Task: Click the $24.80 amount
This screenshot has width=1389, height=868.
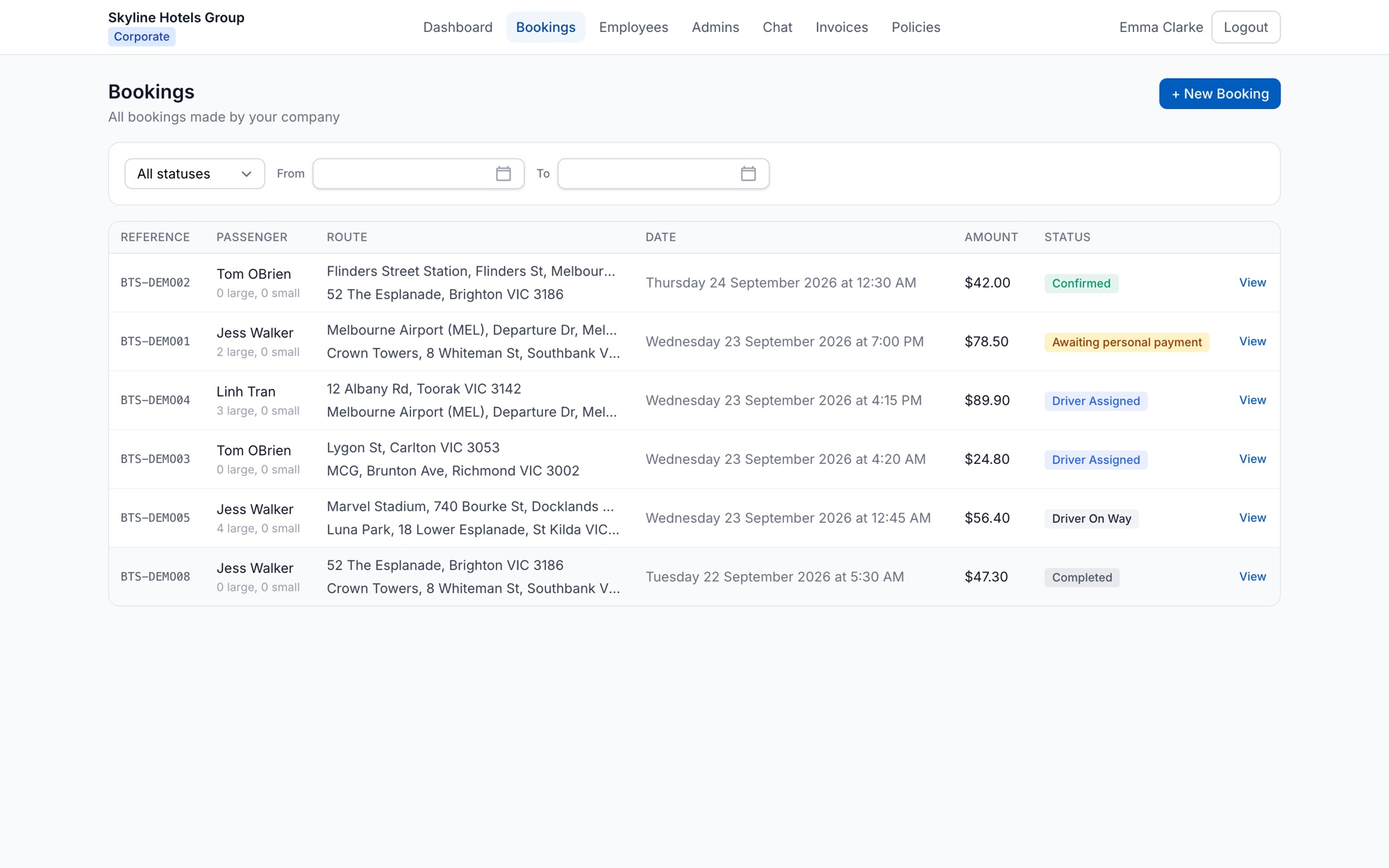Action: (987, 459)
